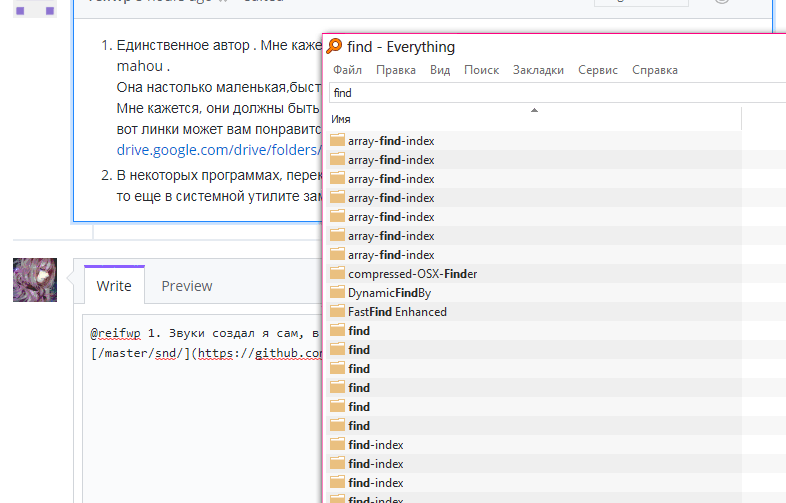
Task: Select the folder icon next to DynamicFindBy
Action: coord(337,292)
